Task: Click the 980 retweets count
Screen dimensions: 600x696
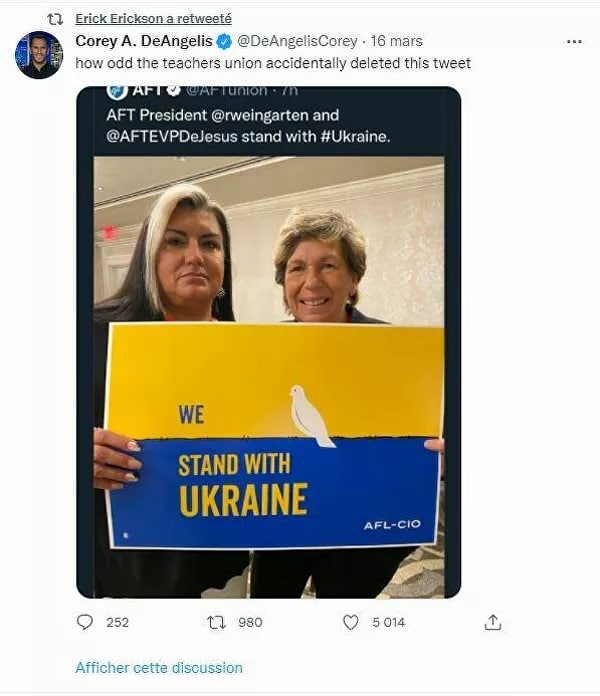Action: (x=250, y=622)
